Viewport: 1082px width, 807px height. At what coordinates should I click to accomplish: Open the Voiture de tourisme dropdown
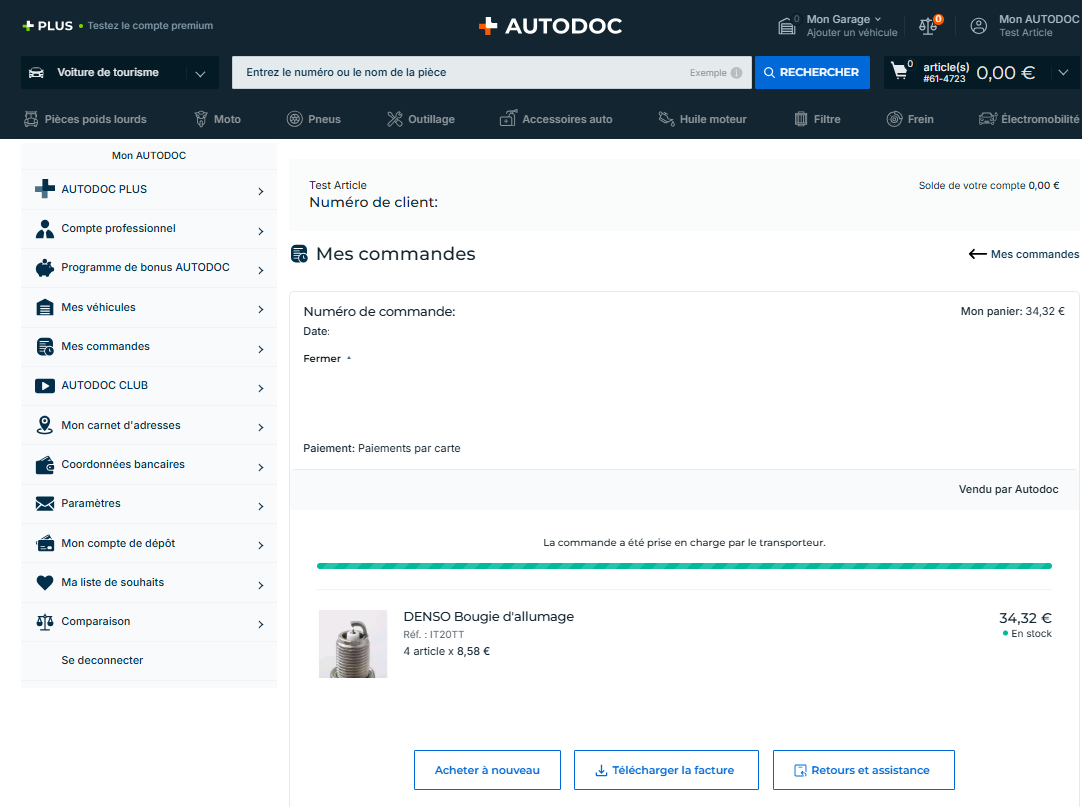(200, 73)
